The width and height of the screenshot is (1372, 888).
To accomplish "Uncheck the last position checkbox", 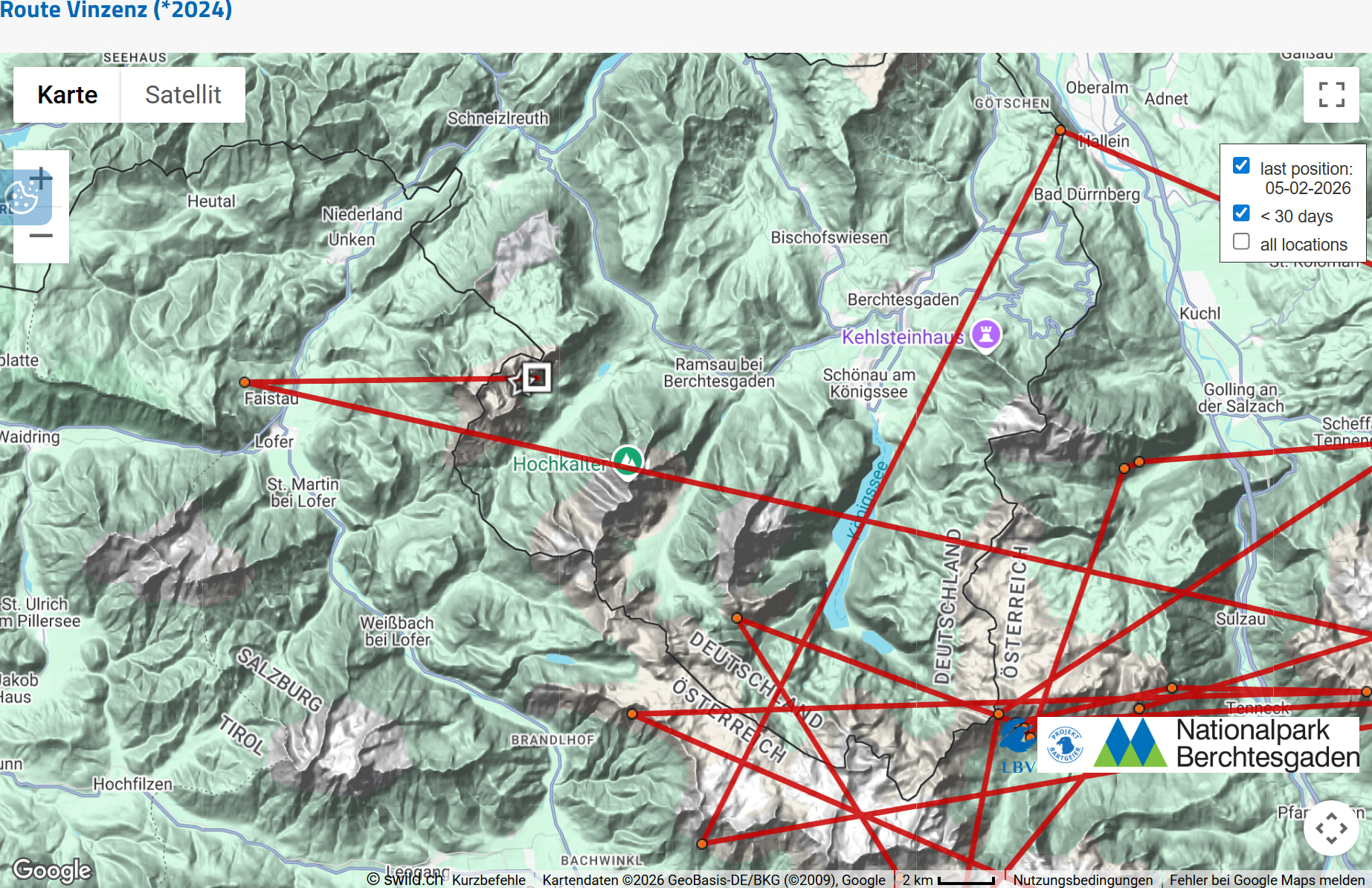I will click(1241, 166).
